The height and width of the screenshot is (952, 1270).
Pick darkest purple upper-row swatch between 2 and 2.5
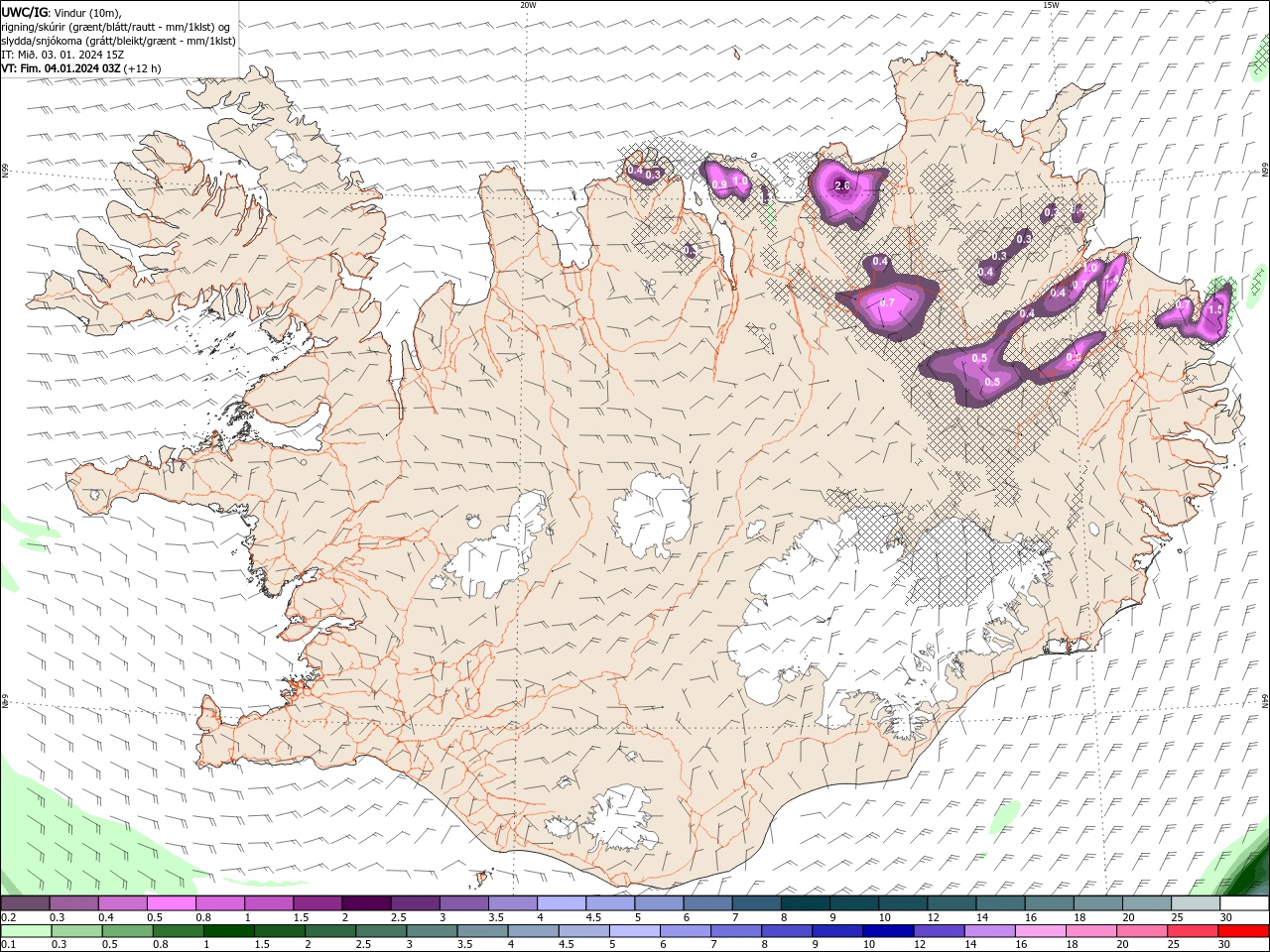click(365, 903)
